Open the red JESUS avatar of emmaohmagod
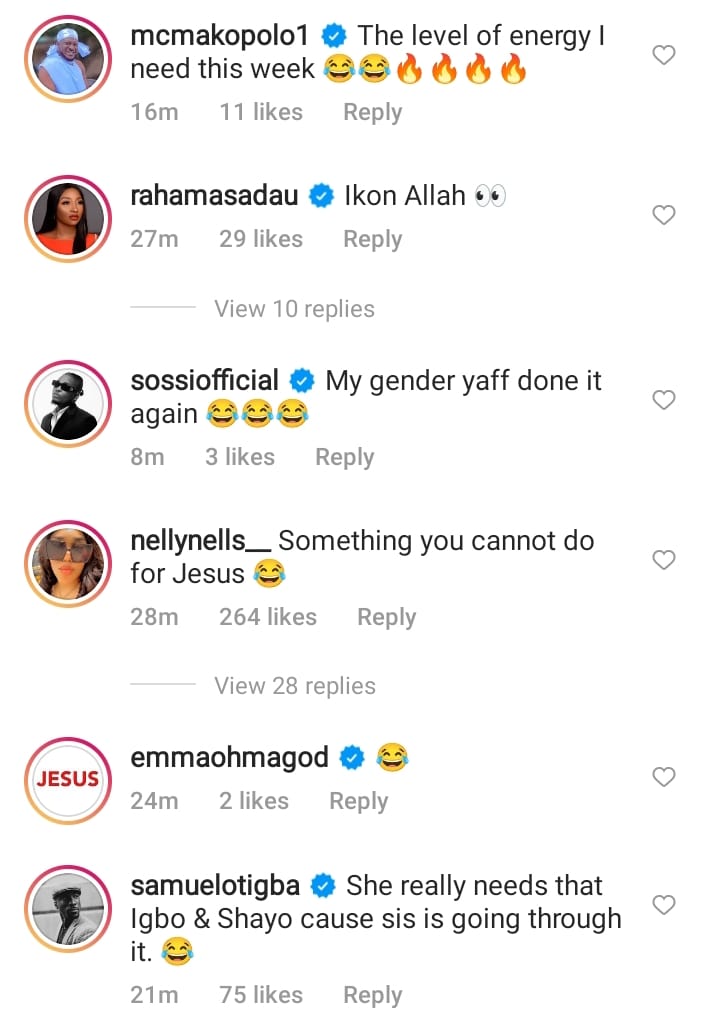Image resolution: width=719 pixels, height=1022 pixels. pos(68,779)
